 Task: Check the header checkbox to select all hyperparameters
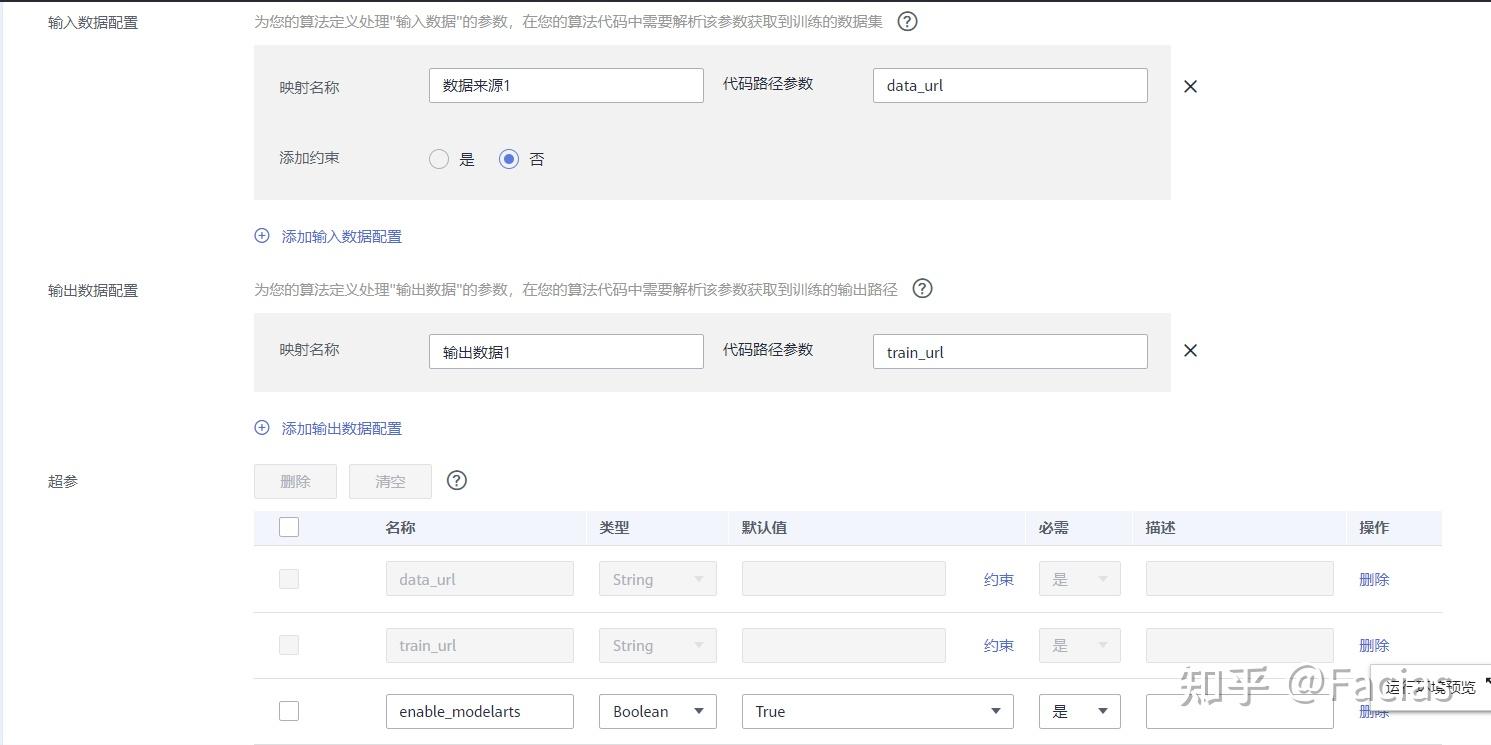pos(288,527)
